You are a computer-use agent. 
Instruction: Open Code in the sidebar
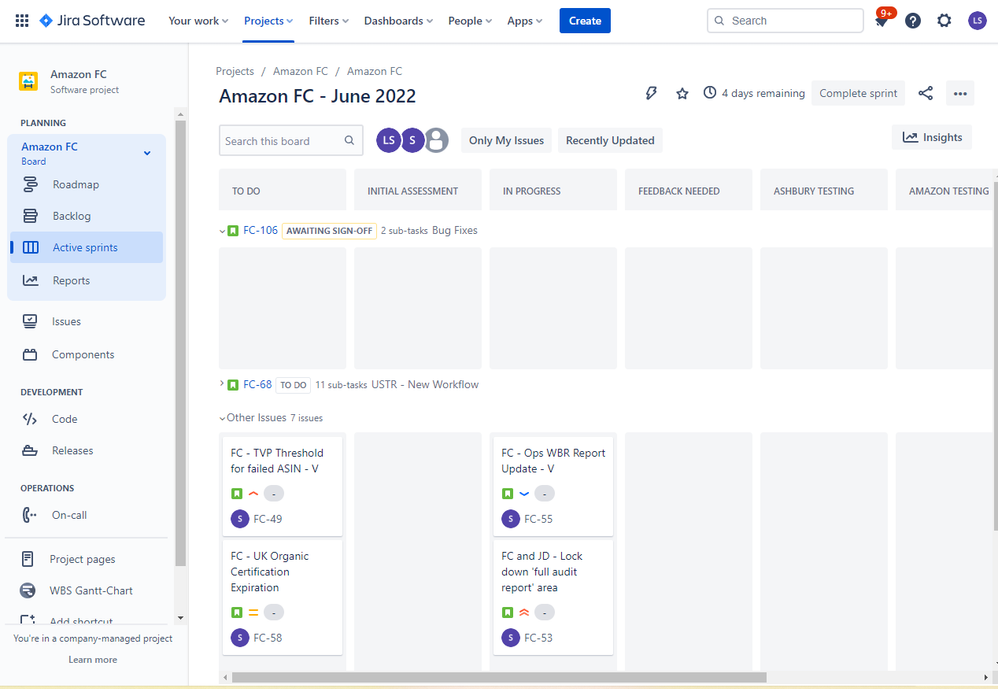(85, 419)
